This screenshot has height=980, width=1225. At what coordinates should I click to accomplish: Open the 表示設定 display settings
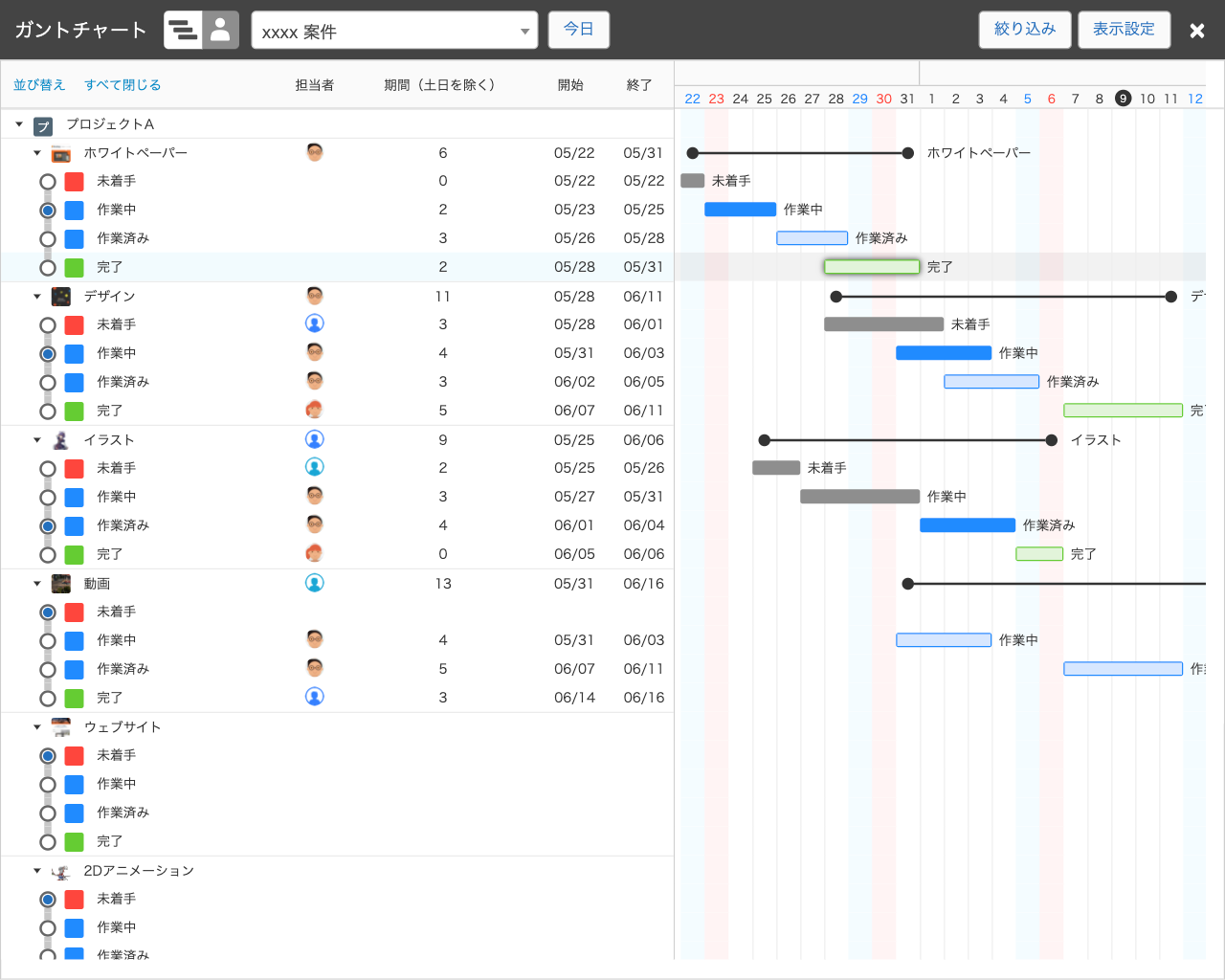[x=1124, y=30]
